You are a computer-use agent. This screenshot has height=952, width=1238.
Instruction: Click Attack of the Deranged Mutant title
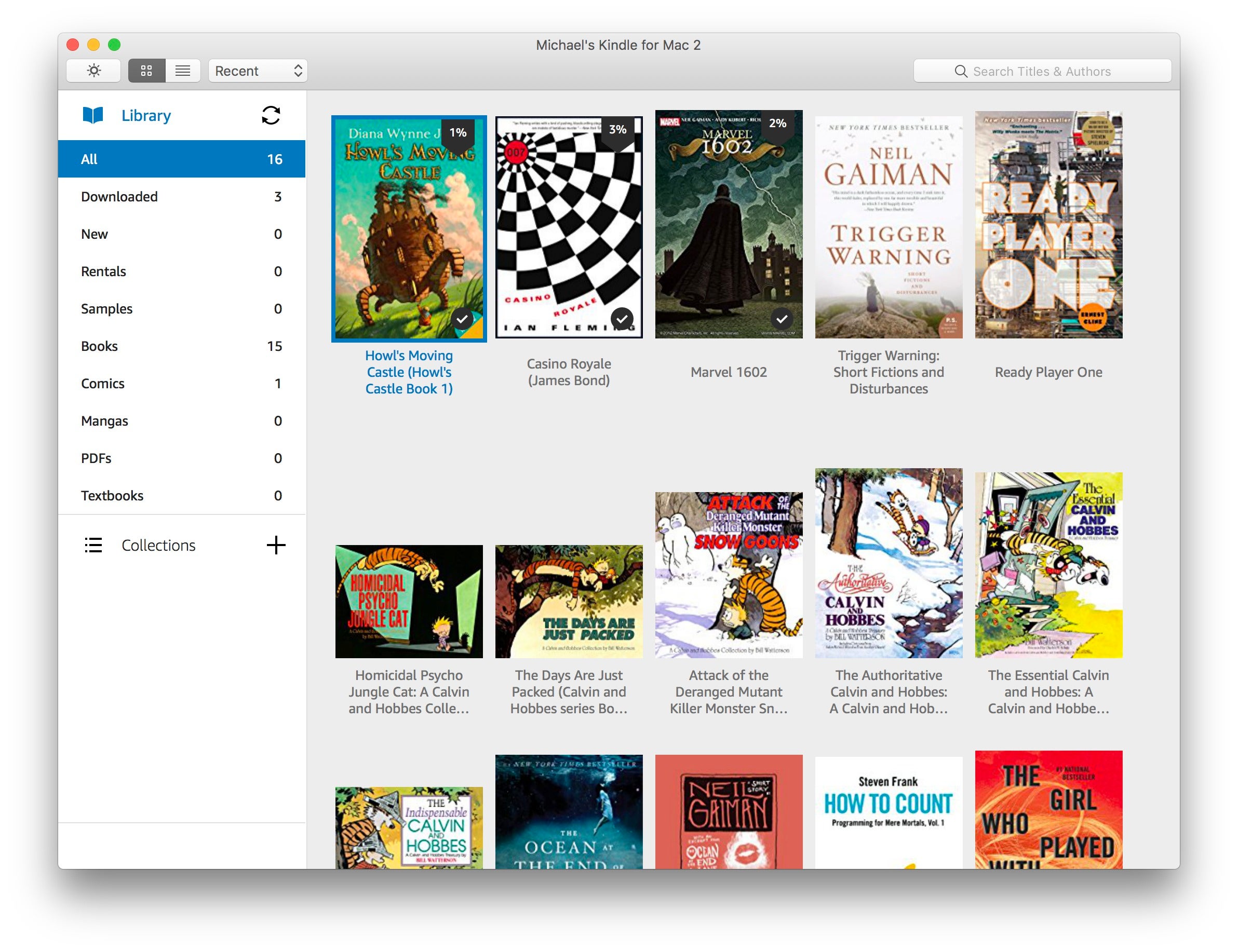point(729,692)
